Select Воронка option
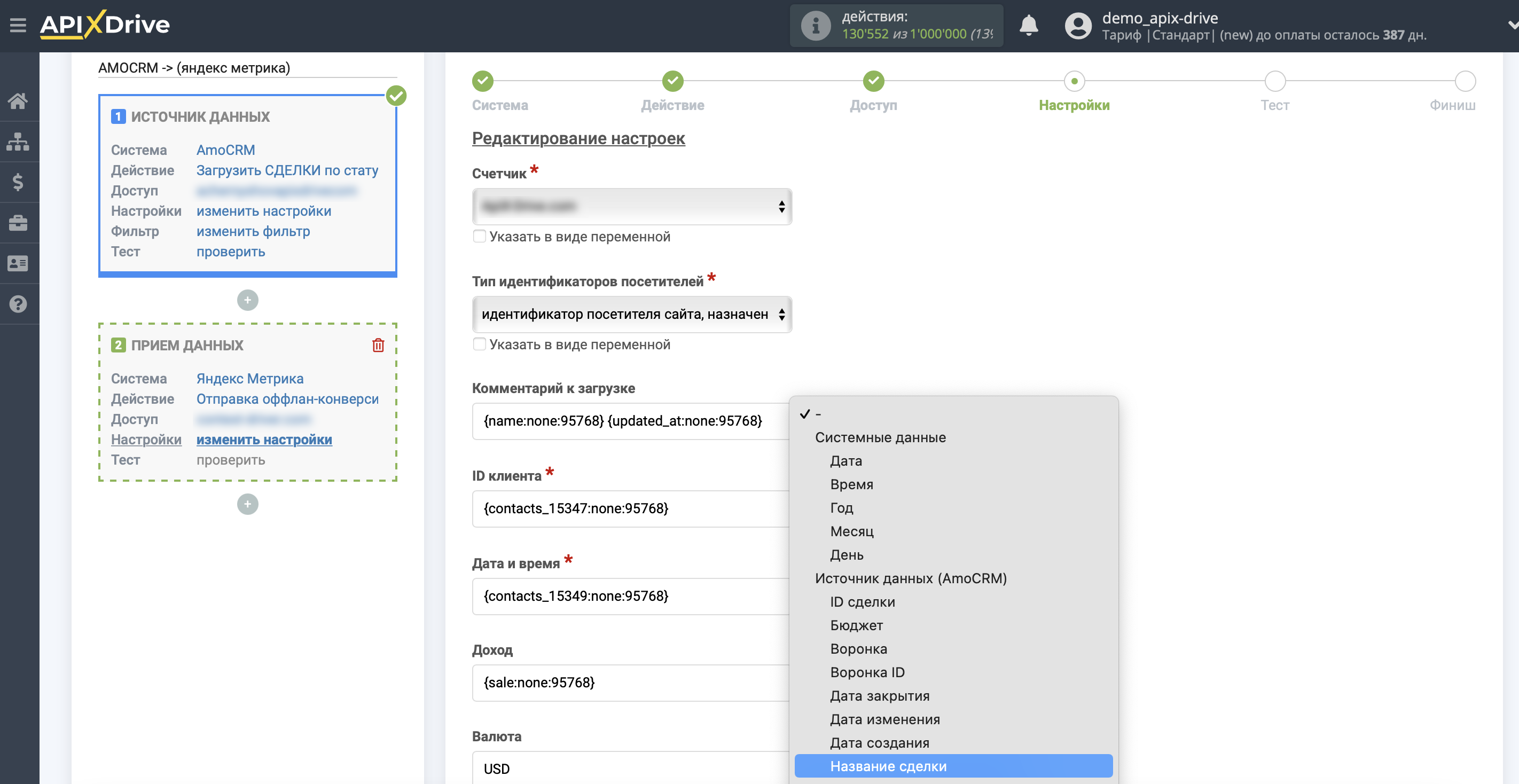This screenshot has height=784, width=1519. click(x=953, y=649)
